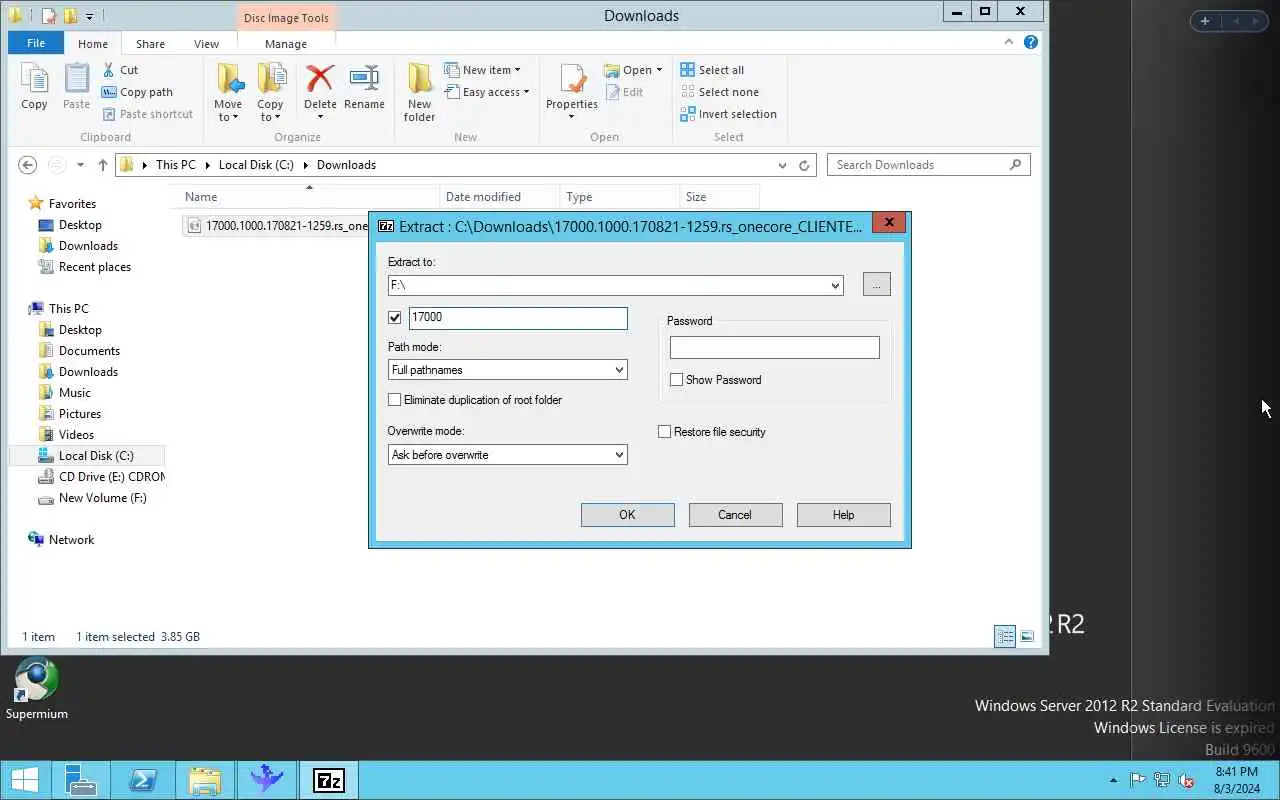Click the refresh icon in address bar
Image resolution: width=1280 pixels, height=800 pixels.
click(x=804, y=165)
